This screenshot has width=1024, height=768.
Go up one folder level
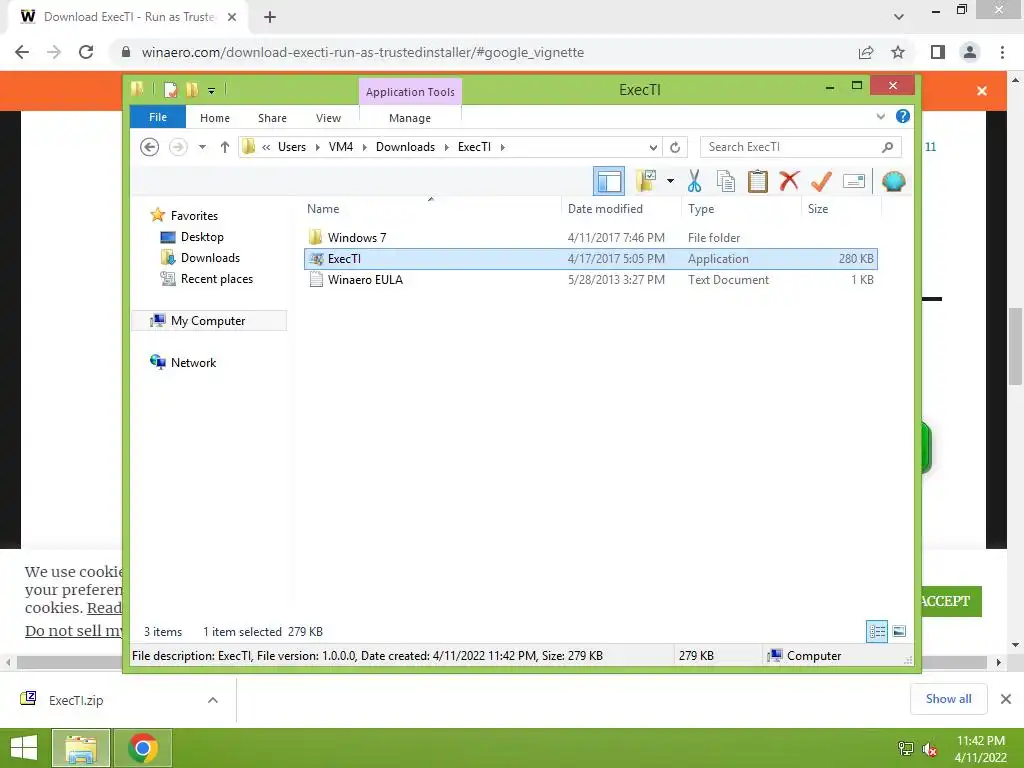225,147
